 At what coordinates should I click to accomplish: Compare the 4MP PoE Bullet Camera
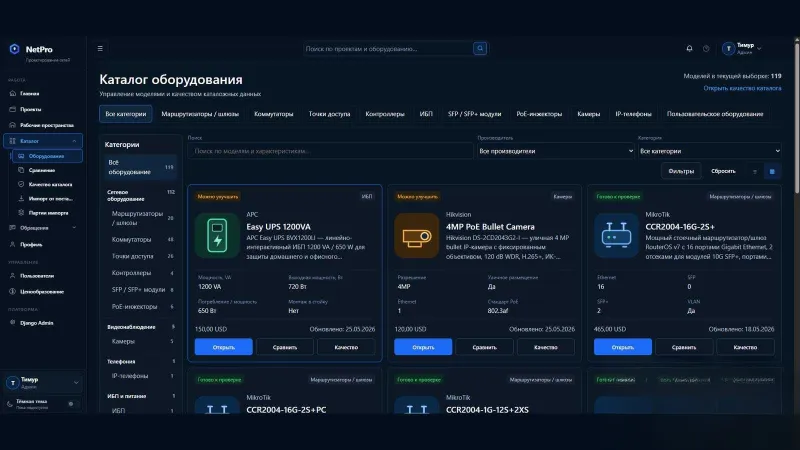coord(484,347)
